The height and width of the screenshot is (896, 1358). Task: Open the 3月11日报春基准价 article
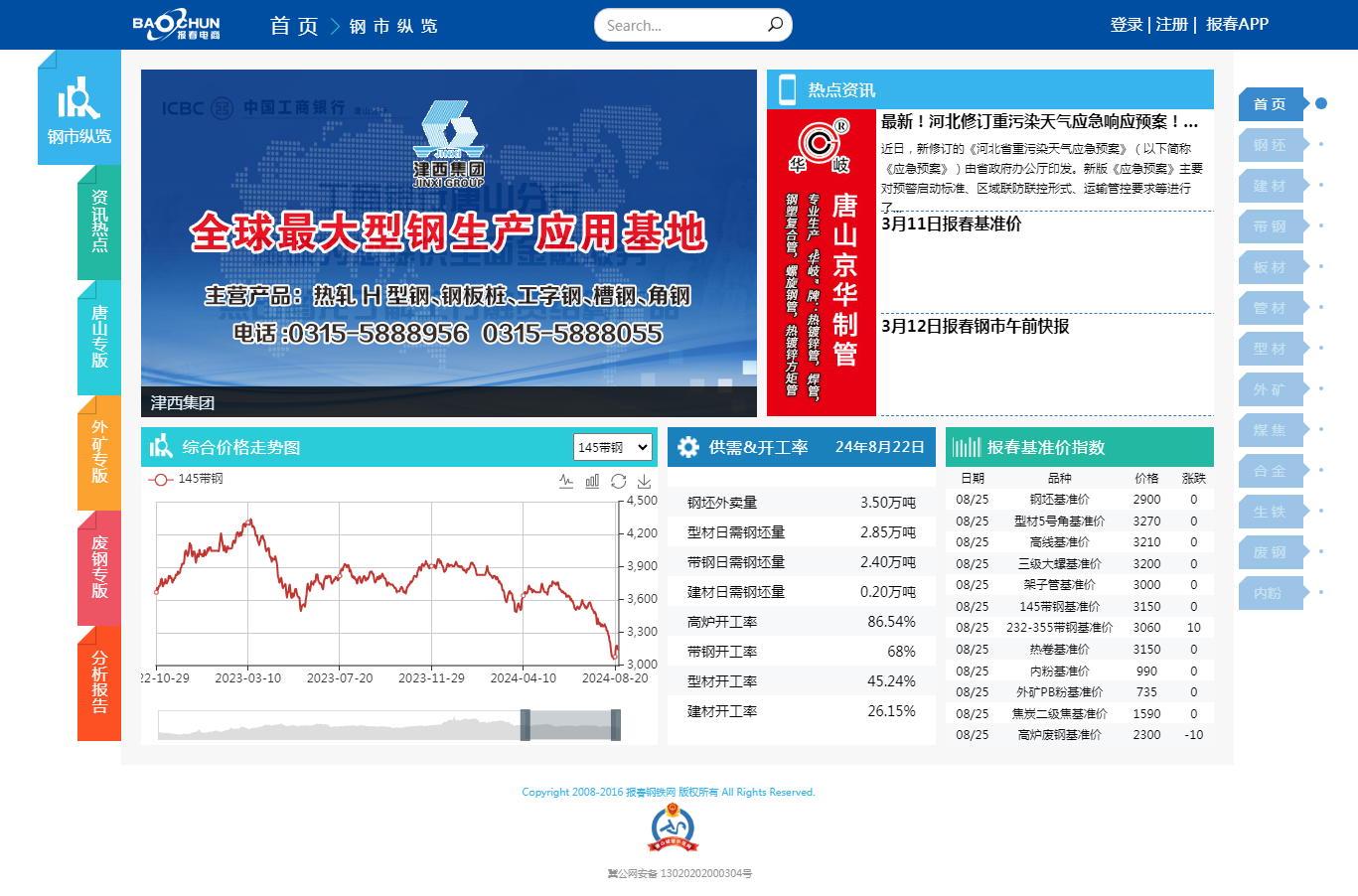(952, 224)
